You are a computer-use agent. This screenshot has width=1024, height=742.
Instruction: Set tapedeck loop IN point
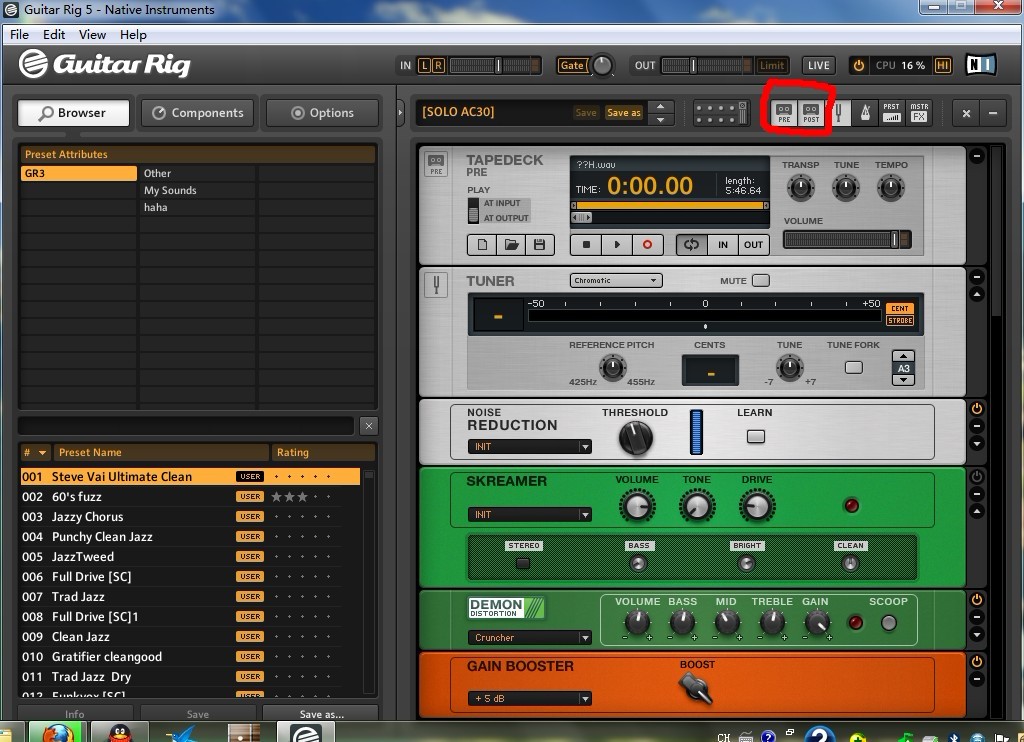[722, 244]
